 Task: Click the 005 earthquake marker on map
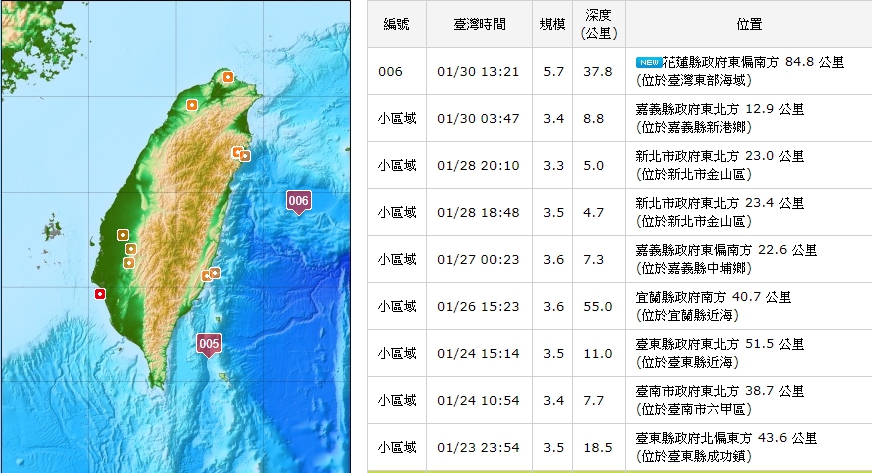pos(209,344)
